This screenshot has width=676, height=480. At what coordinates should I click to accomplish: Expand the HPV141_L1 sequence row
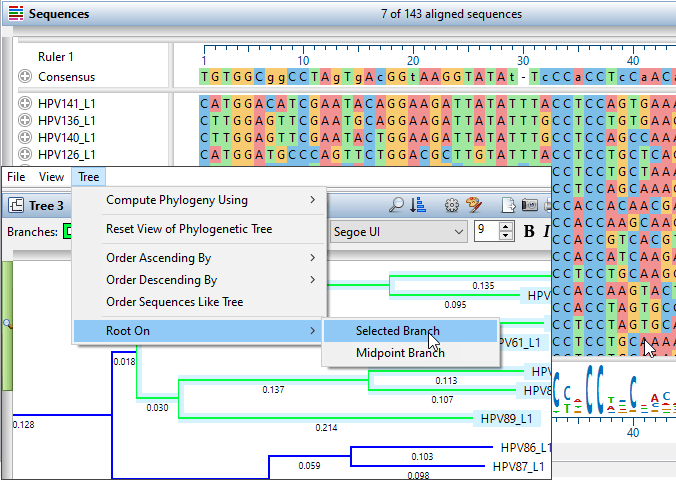[25, 104]
